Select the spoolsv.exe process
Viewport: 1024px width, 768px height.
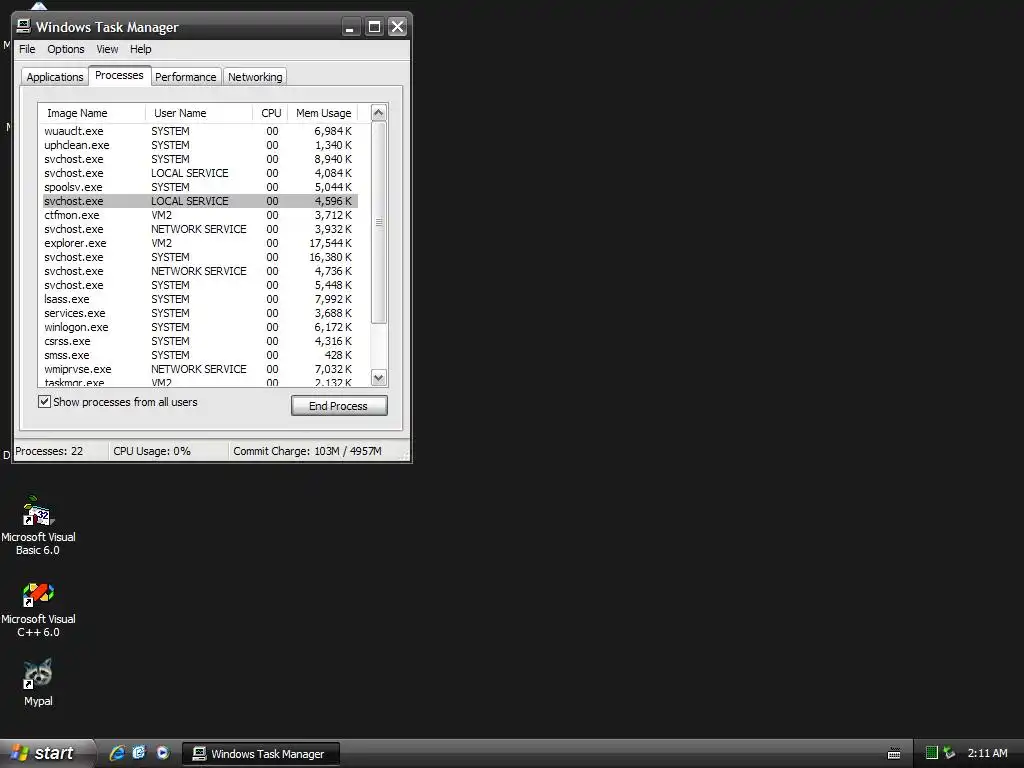[200, 187]
